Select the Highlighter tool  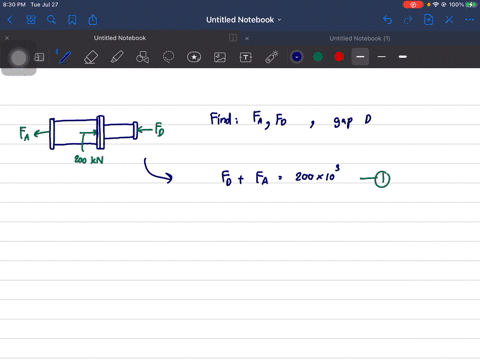(117, 57)
